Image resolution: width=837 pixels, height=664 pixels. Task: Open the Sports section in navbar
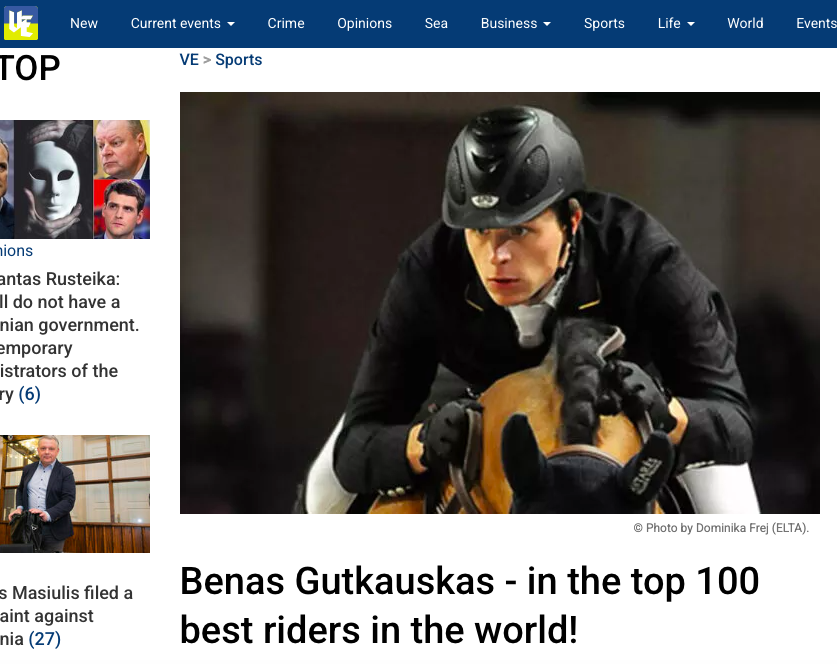(x=604, y=23)
